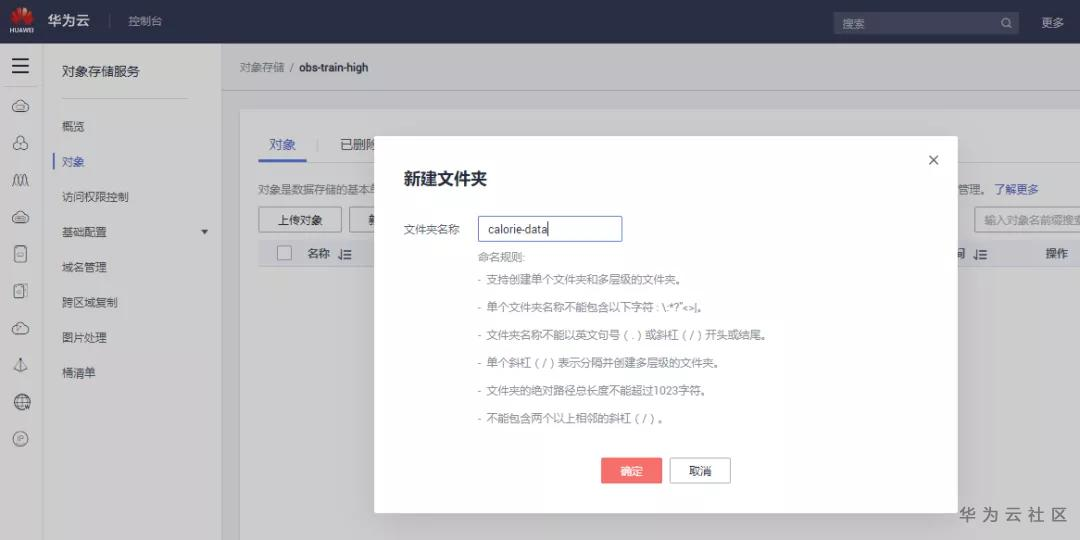Click the circular IP icon in the sidebar
Viewport: 1080px width, 540px height.
(x=21, y=439)
